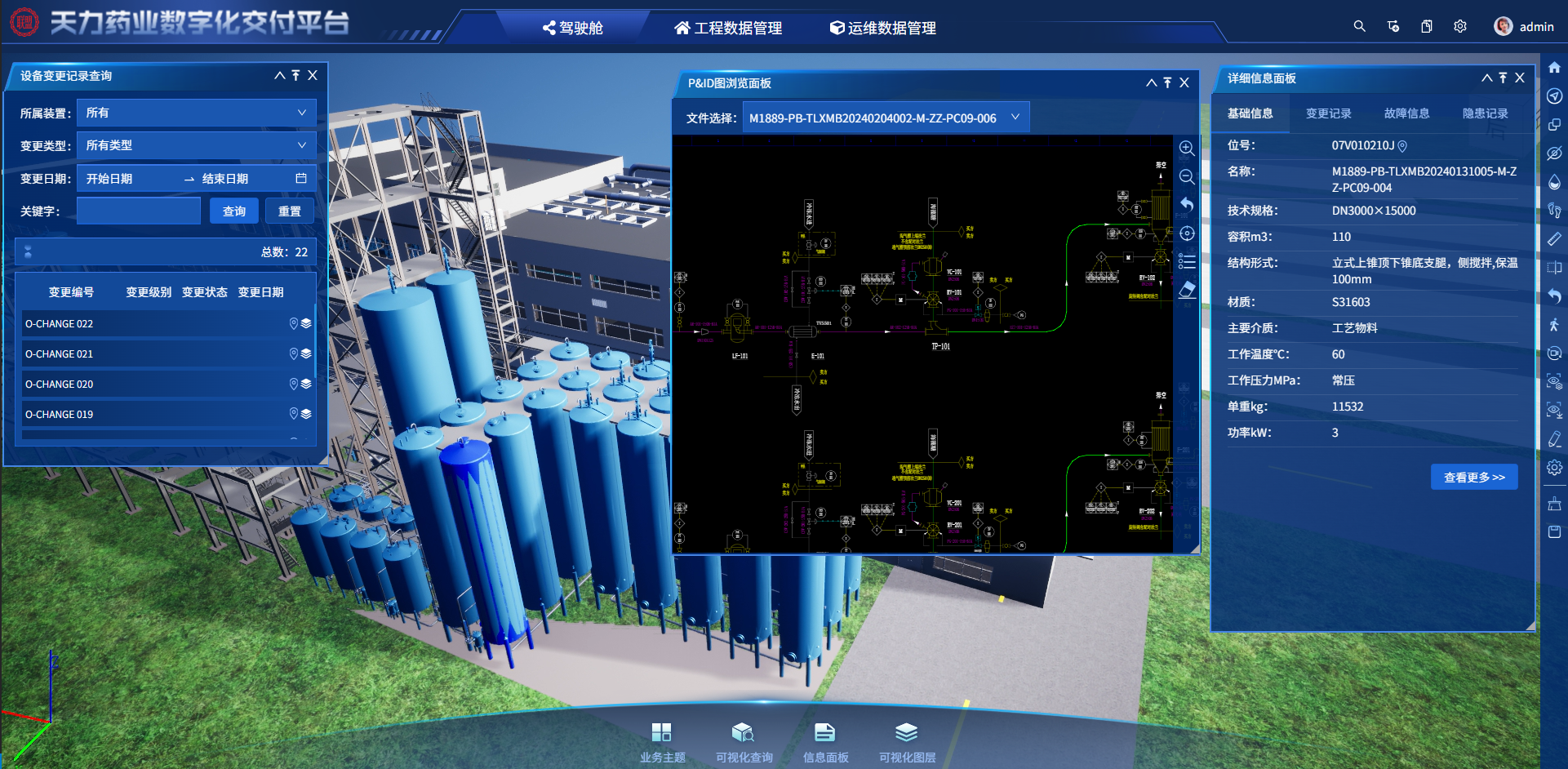This screenshot has width=1568, height=769.
Task: Open the 业务主题 bottom dock icon
Action: 662,742
